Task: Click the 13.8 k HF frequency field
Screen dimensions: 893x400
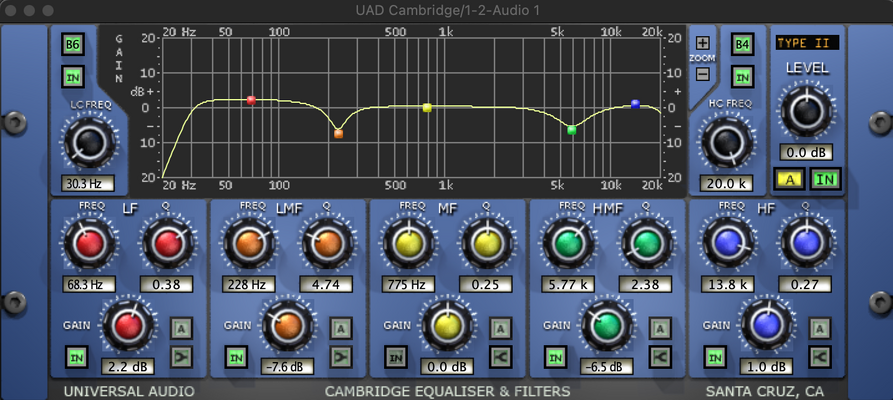Action: (727, 284)
